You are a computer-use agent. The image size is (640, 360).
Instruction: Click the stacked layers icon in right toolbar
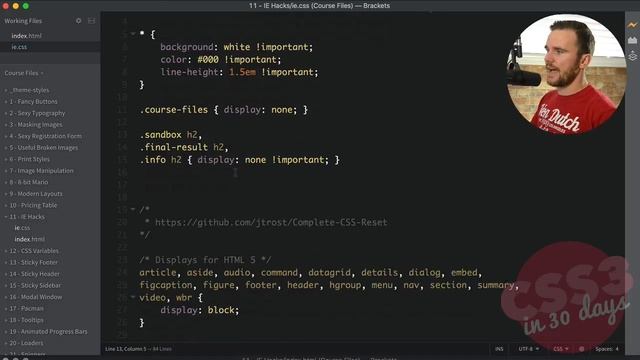point(632,55)
